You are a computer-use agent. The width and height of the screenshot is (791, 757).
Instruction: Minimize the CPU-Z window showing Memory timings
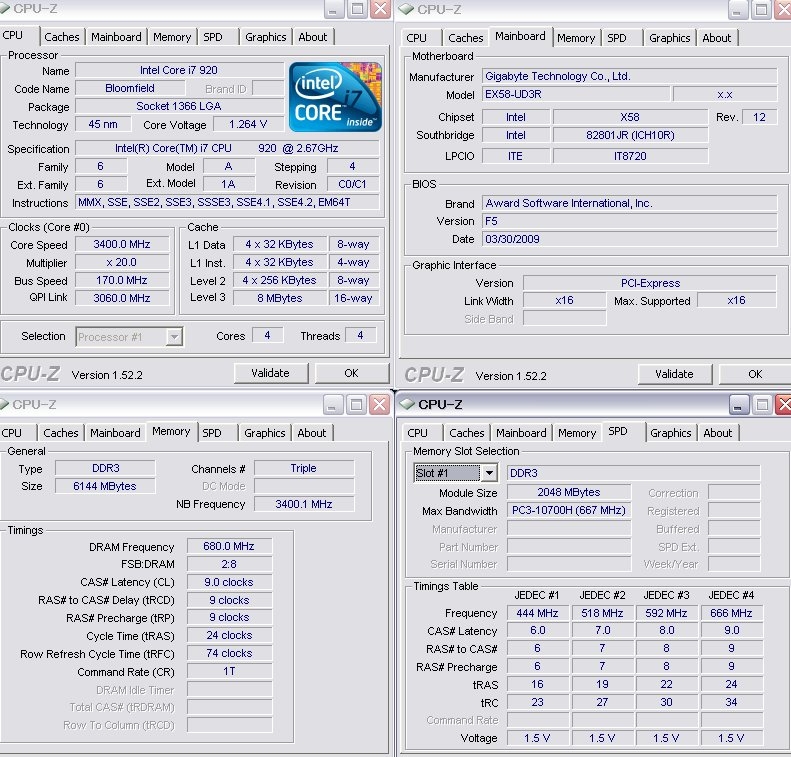coord(333,404)
